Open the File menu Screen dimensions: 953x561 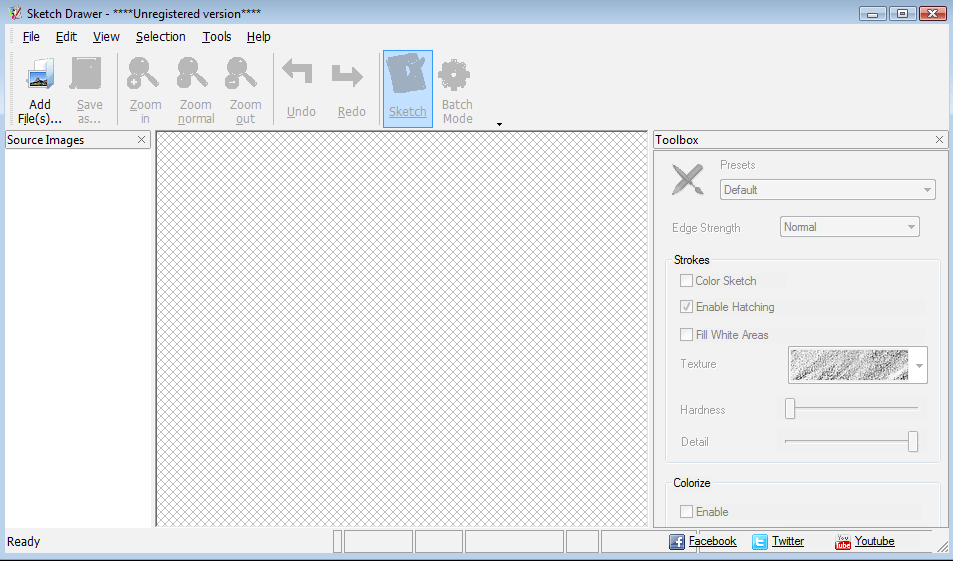31,36
